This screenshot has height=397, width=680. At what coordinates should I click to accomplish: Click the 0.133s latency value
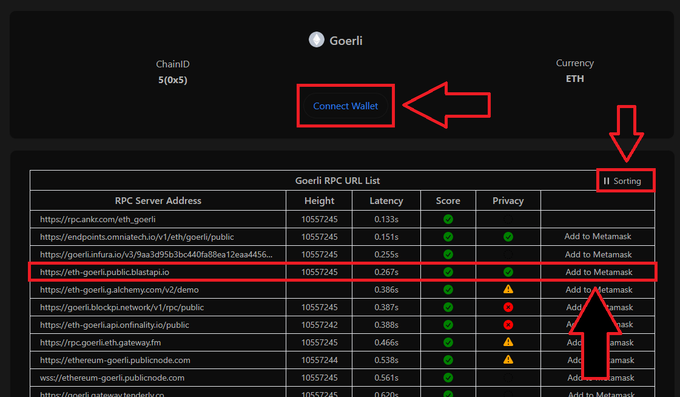click(386, 219)
